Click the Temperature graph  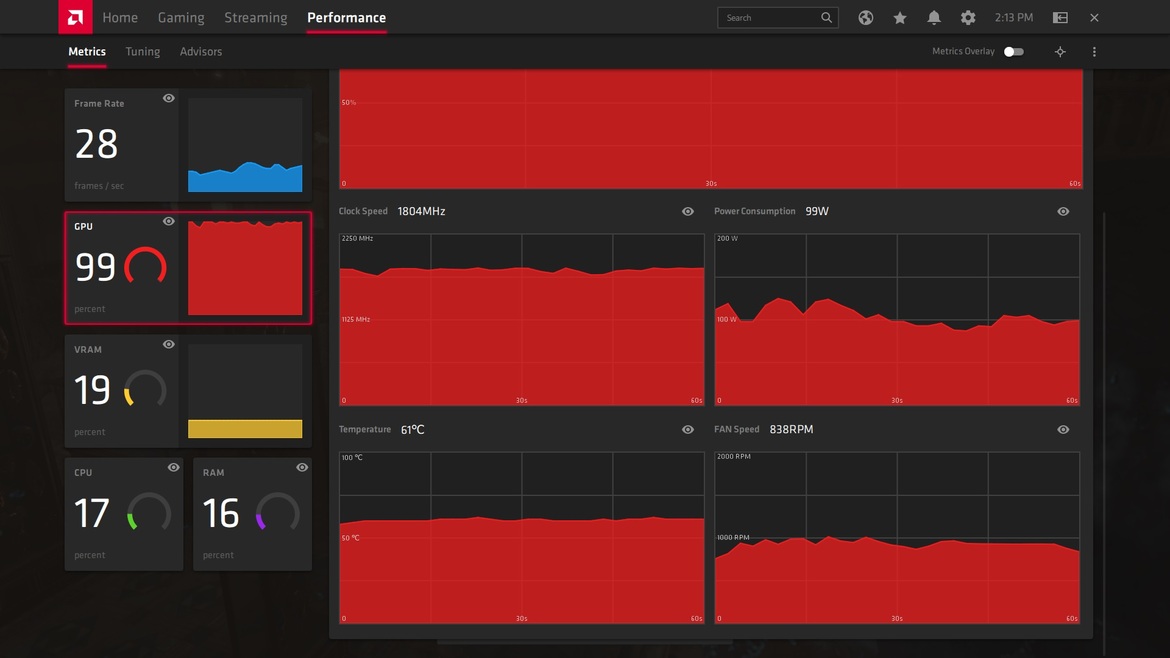(x=522, y=538)
